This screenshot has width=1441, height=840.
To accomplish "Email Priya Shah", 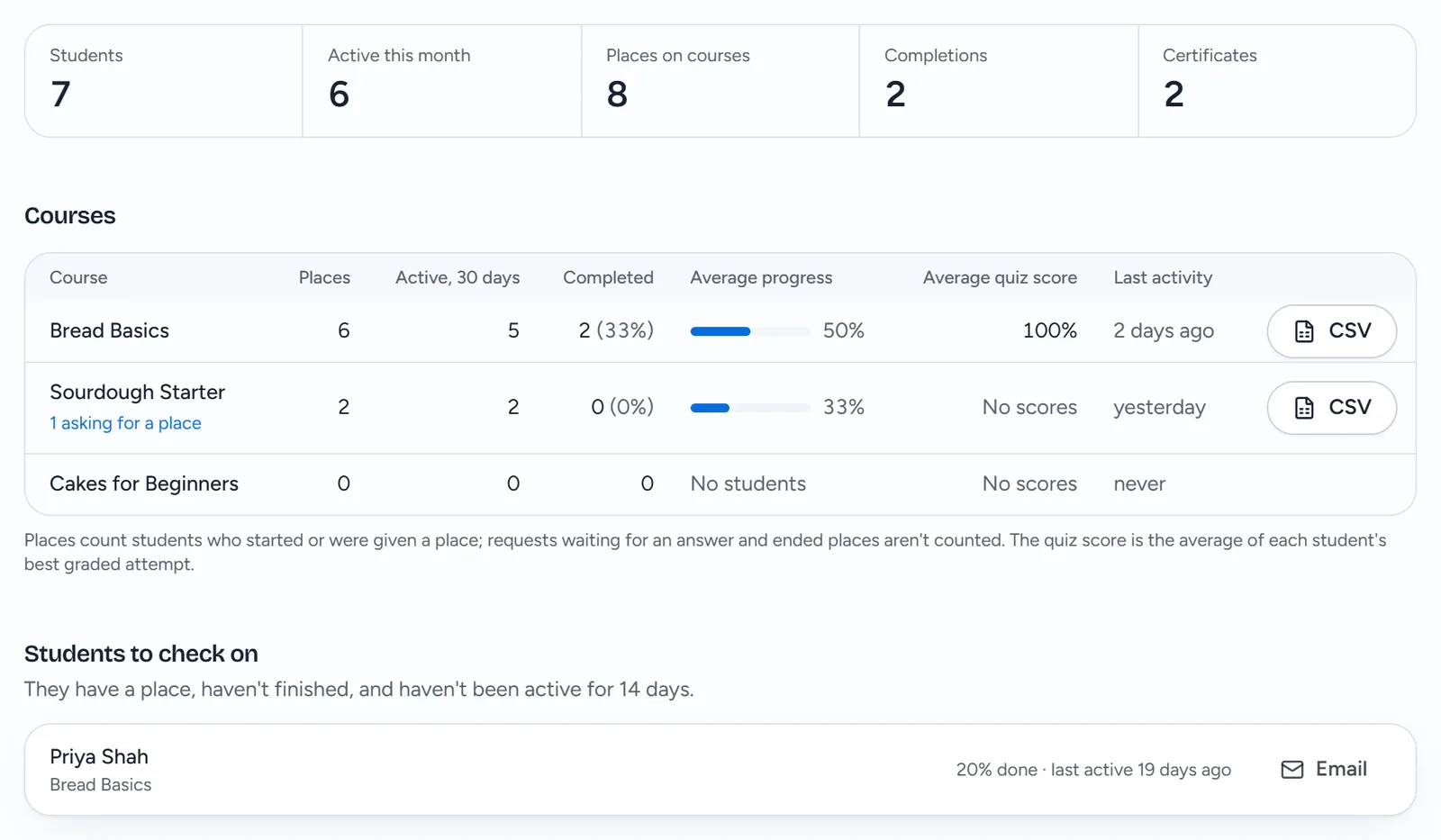I will (1324, 770).
